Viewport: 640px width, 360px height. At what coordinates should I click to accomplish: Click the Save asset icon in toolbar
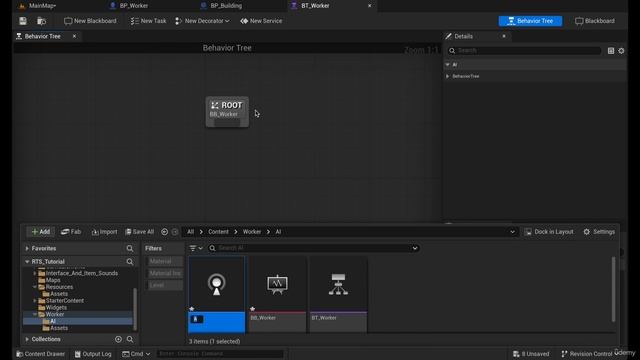point(23,21)
